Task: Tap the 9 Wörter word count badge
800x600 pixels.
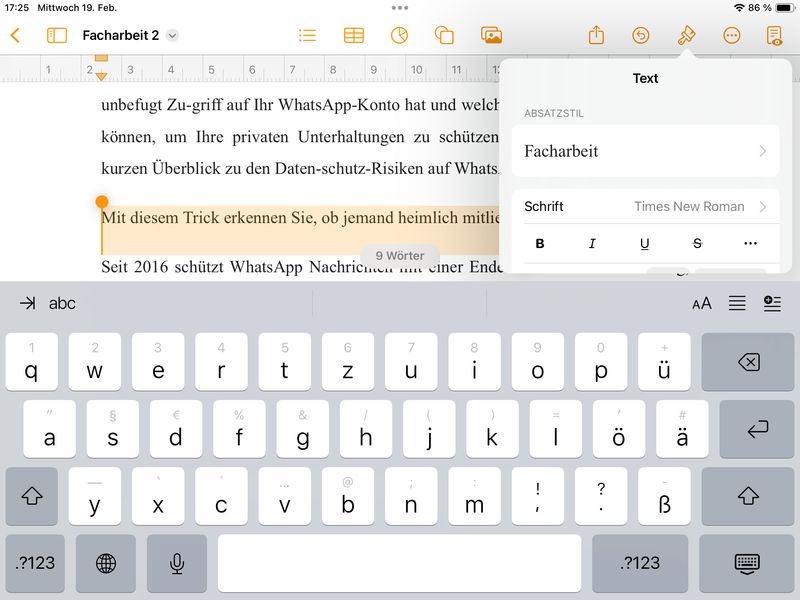Action: coord(399,255)
